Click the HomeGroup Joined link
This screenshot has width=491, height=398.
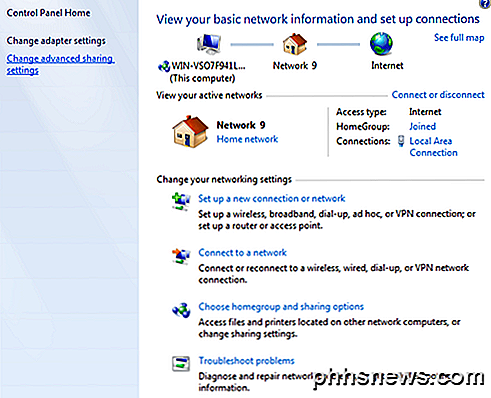tap(422, 126)
